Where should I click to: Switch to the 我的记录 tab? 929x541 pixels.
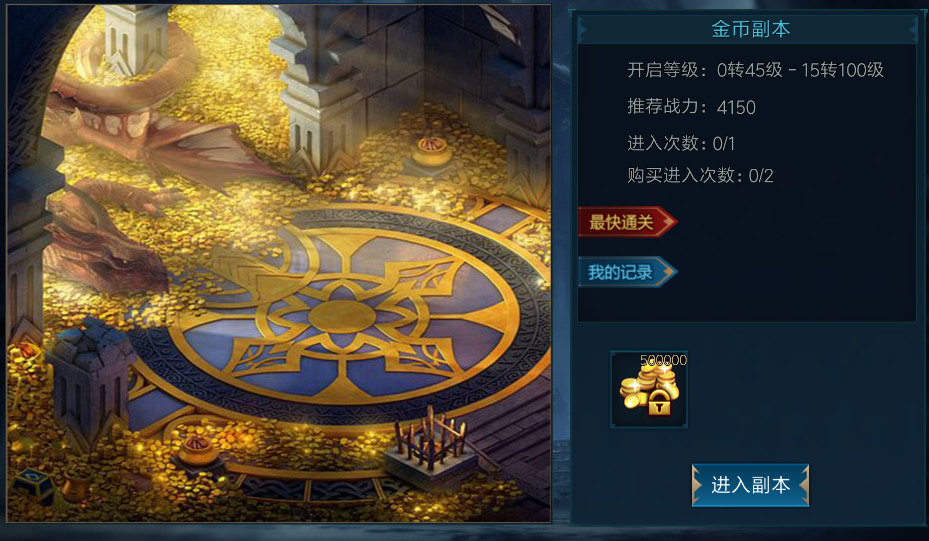627,273
